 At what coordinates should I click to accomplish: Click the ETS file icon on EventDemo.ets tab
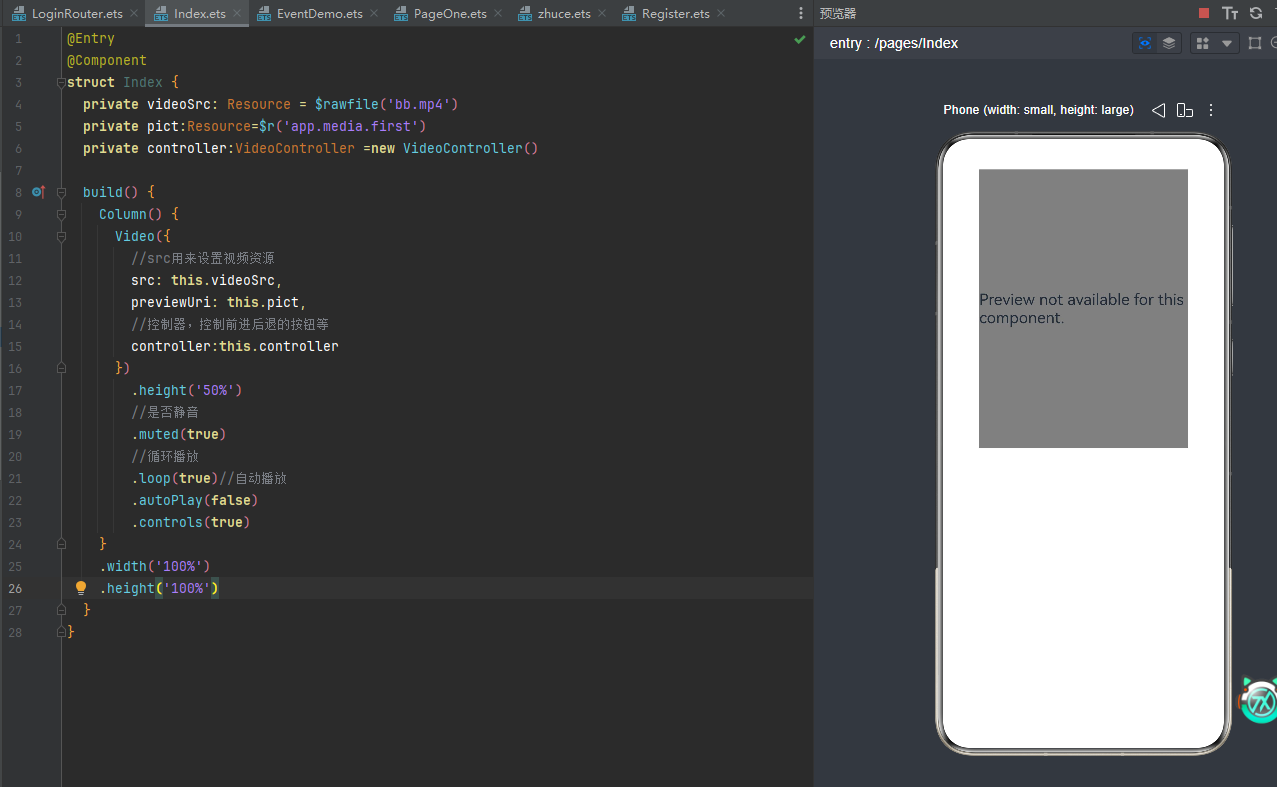[264, 14]
